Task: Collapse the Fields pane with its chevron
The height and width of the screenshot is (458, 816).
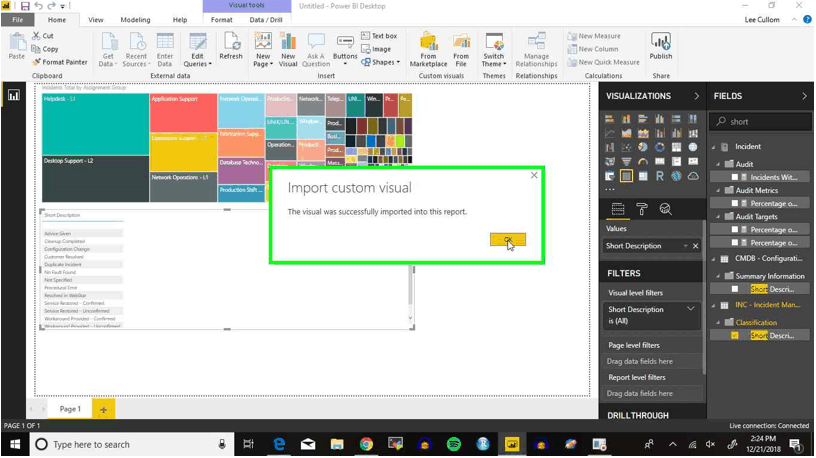Action: pos(804,96)
